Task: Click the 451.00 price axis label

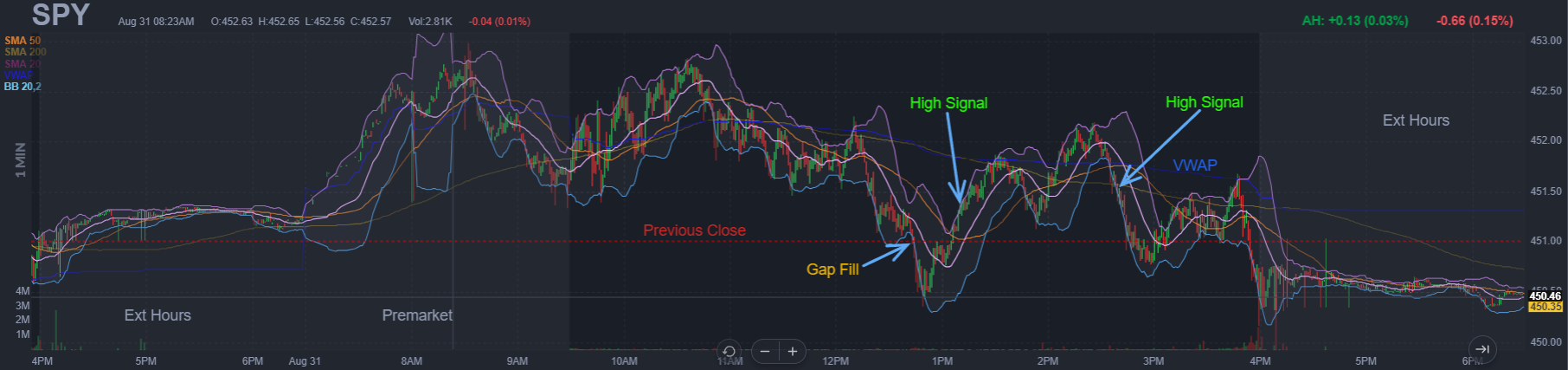Action: [1546, 241]
